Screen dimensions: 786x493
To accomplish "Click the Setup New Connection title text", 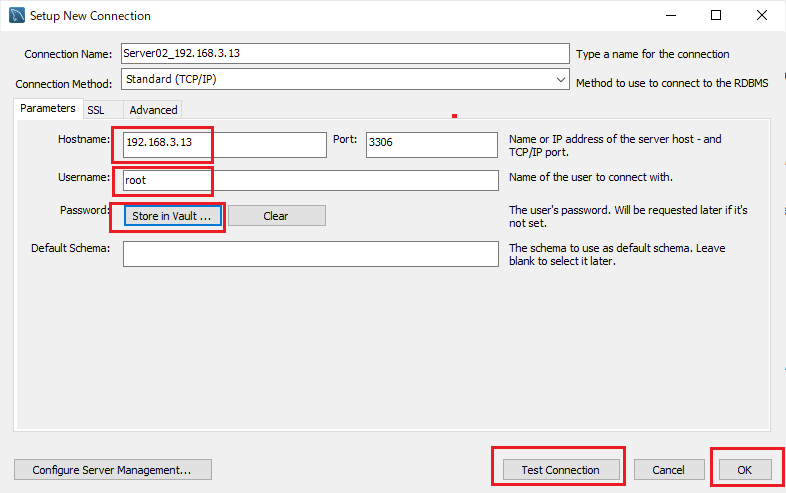I will point(90,16).
